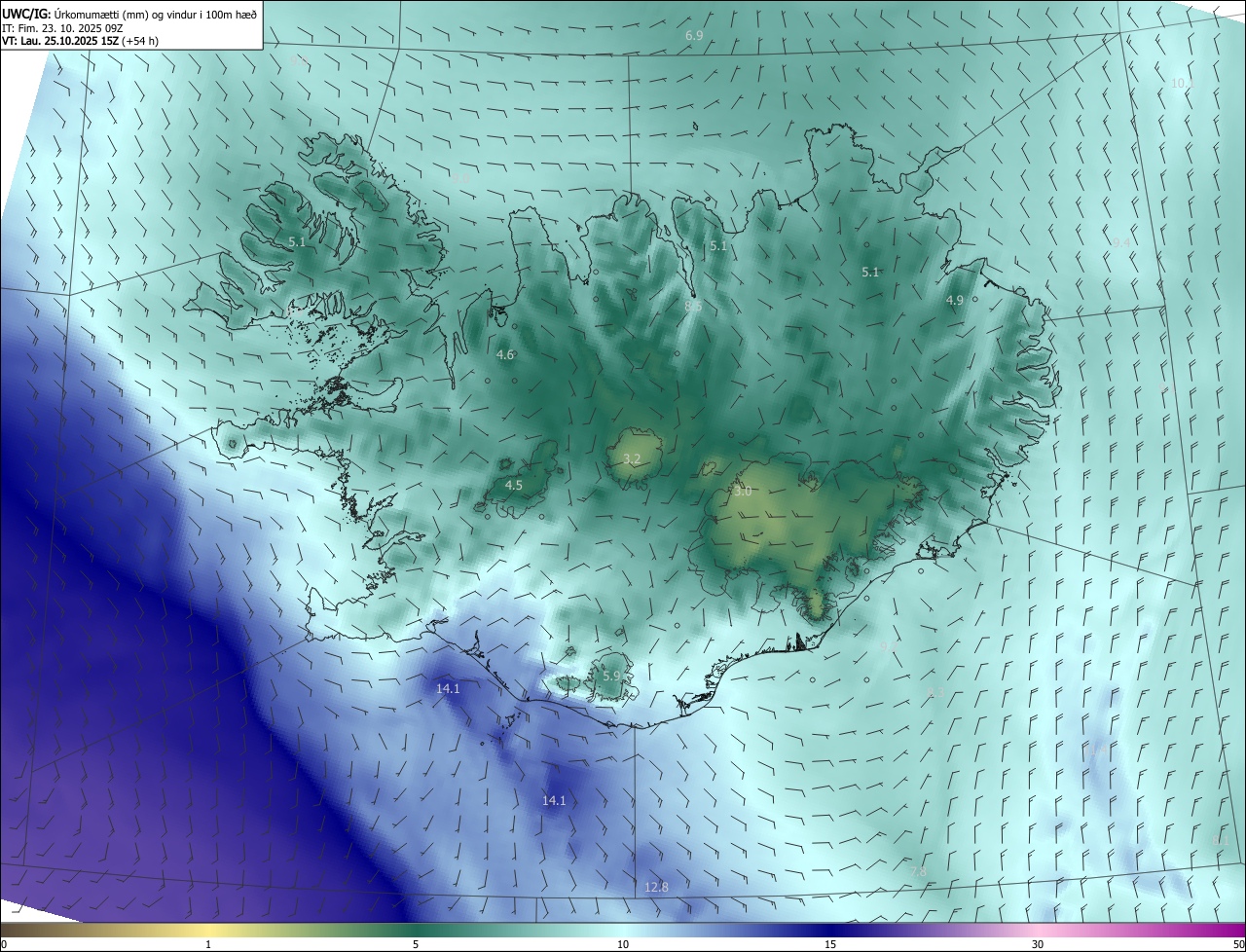1246x952 pixels.
Task: Click the '50' label on the colour scale
Action: tap(1238, 944)
